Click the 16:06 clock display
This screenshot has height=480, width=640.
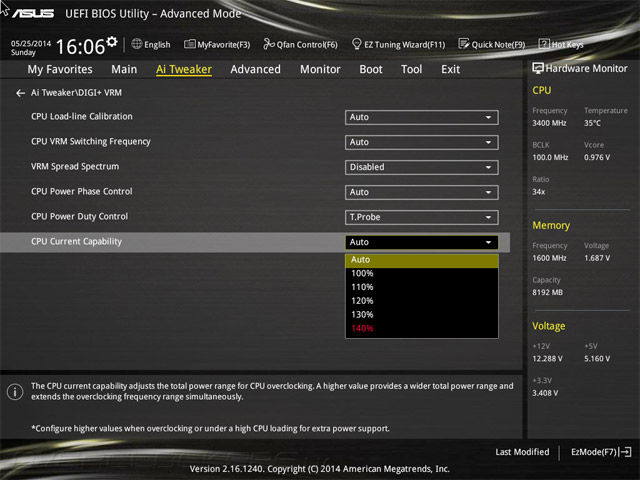(80, 46)
